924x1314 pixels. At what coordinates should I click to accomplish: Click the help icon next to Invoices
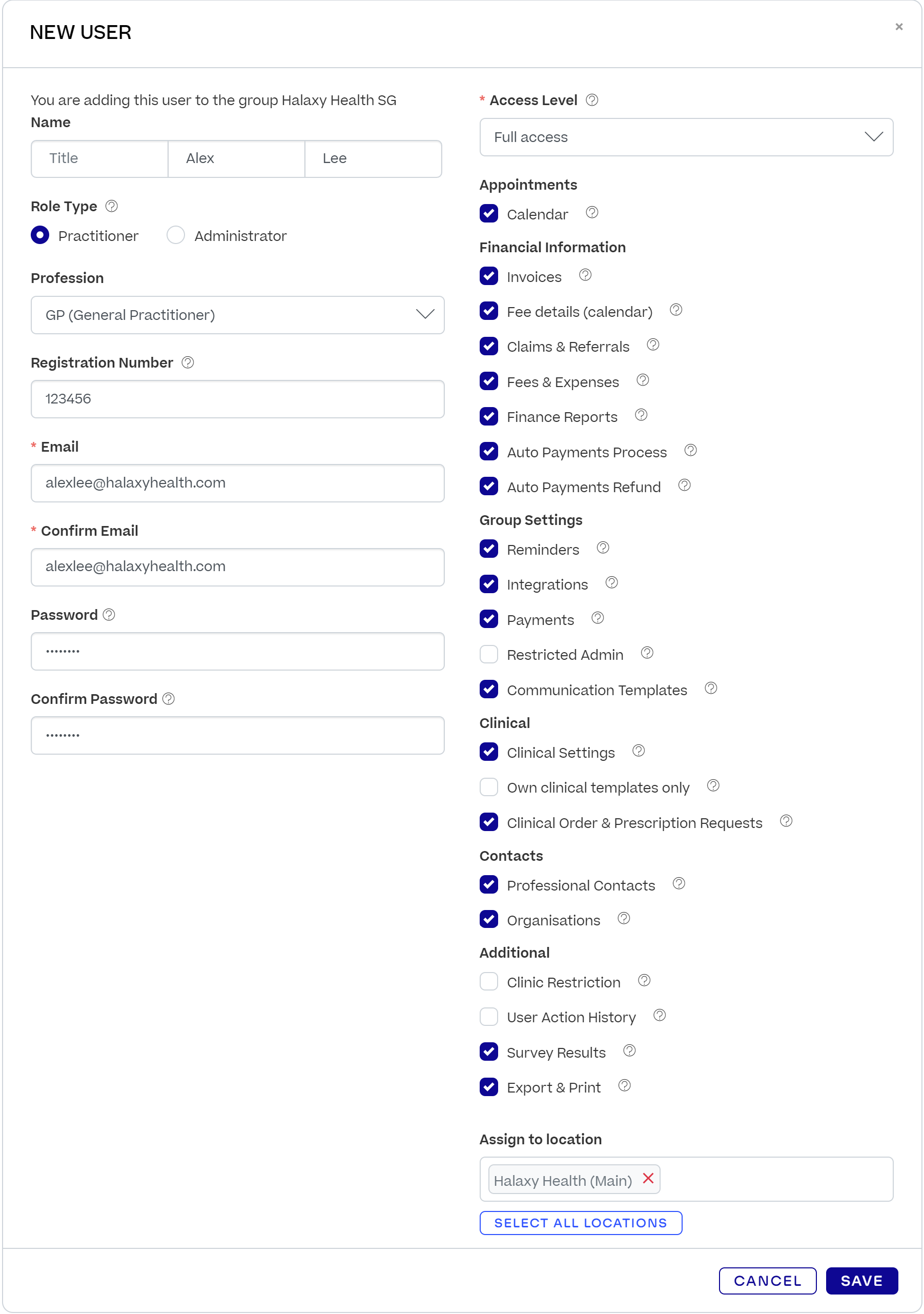tap(585, 275)
